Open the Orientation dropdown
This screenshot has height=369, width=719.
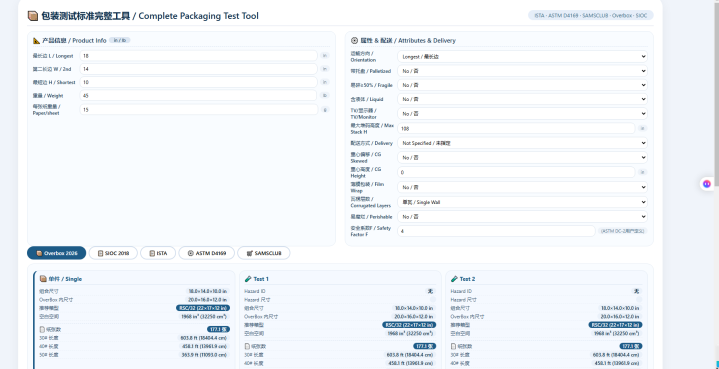(522, 57)
